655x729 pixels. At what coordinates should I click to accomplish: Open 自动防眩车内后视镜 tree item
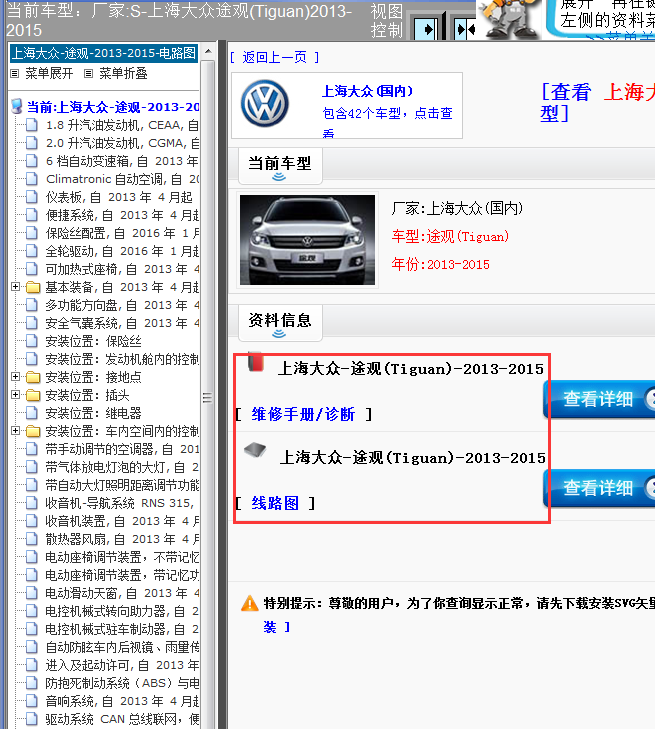tap(122, 647)
